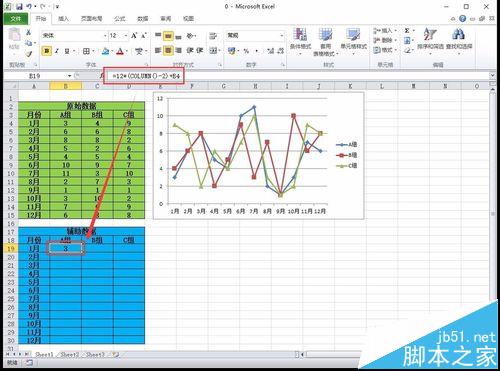Save the workbook from quick access toolbar
This screenshot has height=371, width=500.
tap(19, 6)
